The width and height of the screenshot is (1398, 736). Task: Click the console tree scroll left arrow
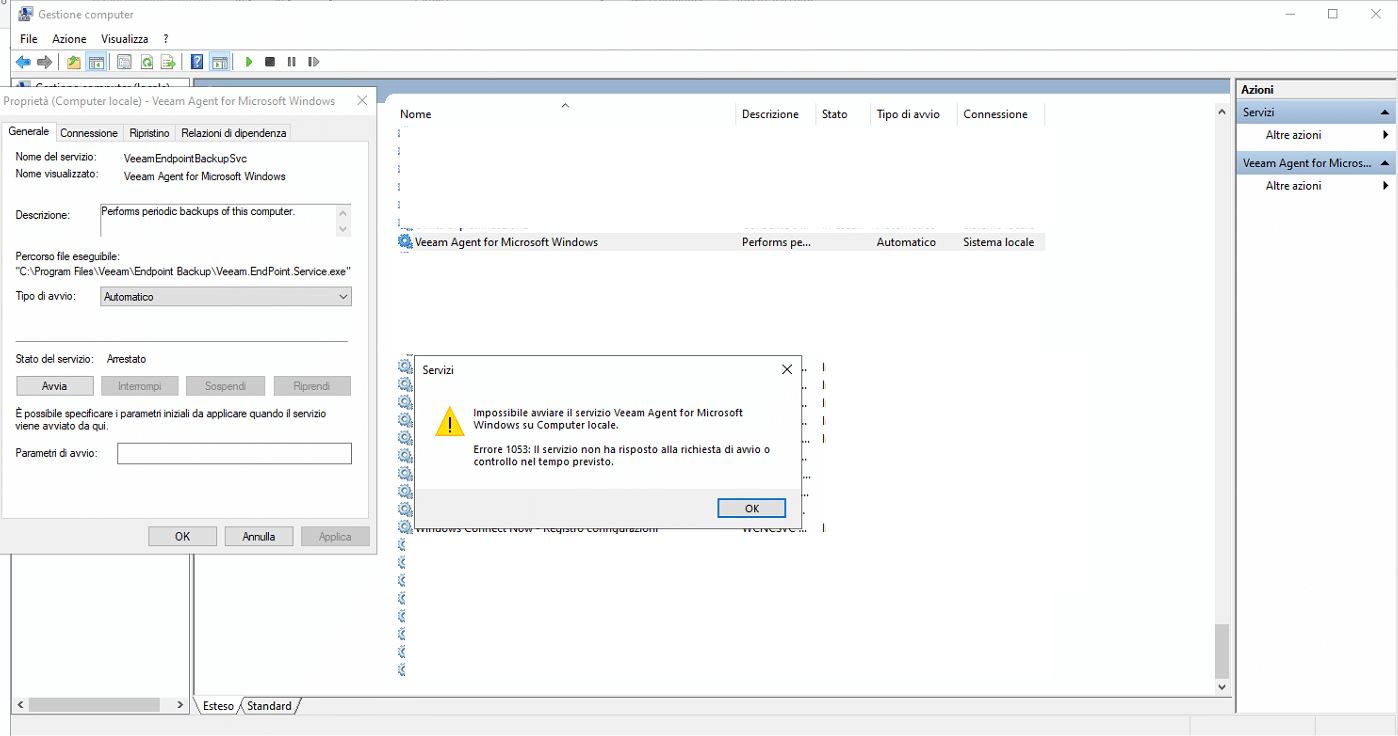(19, 705)
